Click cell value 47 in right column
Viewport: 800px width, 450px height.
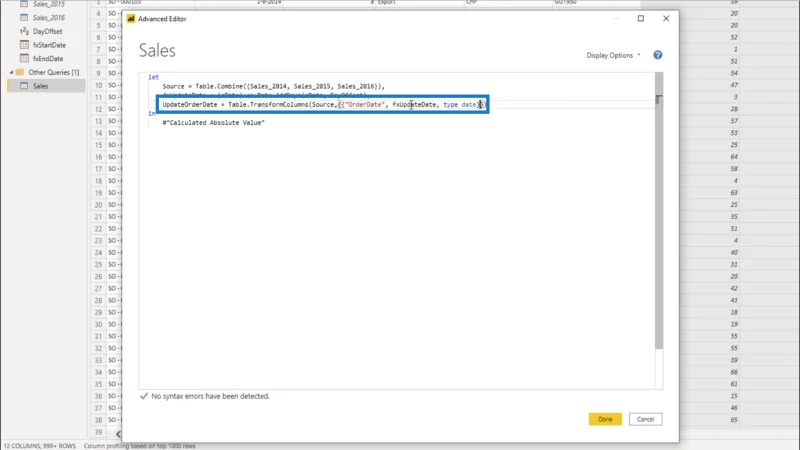(734, 85)
